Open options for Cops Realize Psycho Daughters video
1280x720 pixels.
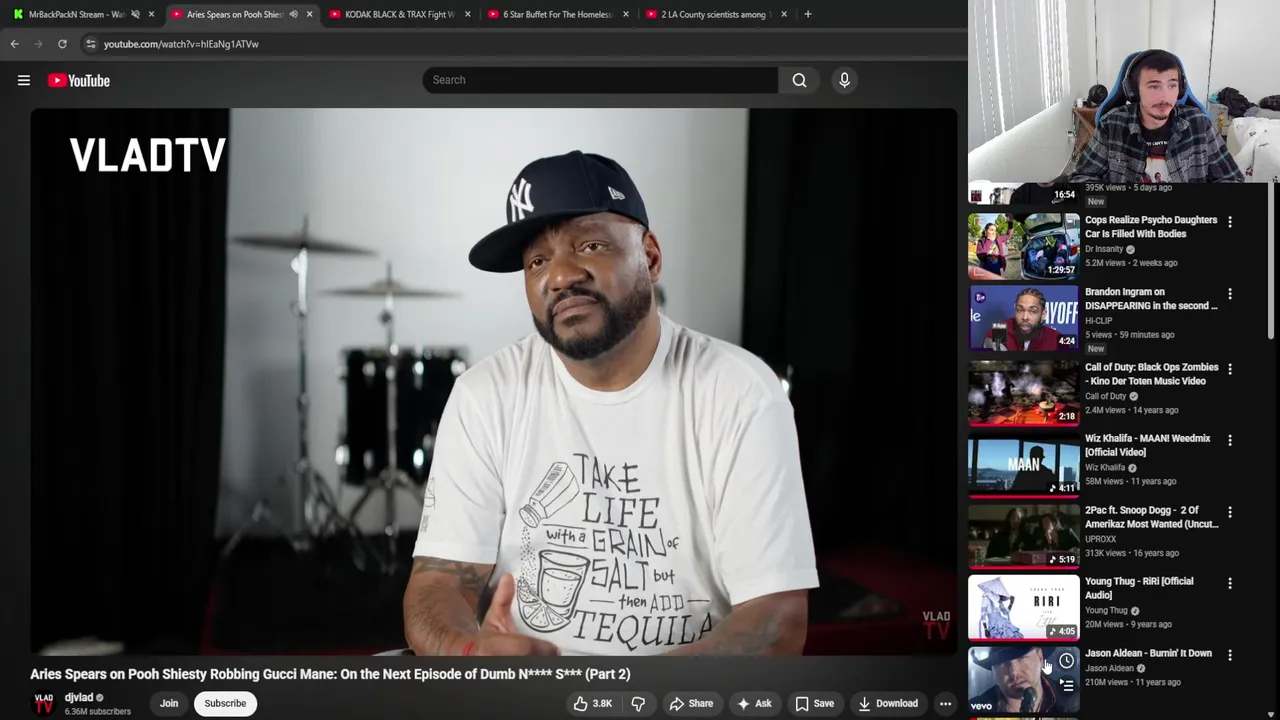tap(1230, 222)
